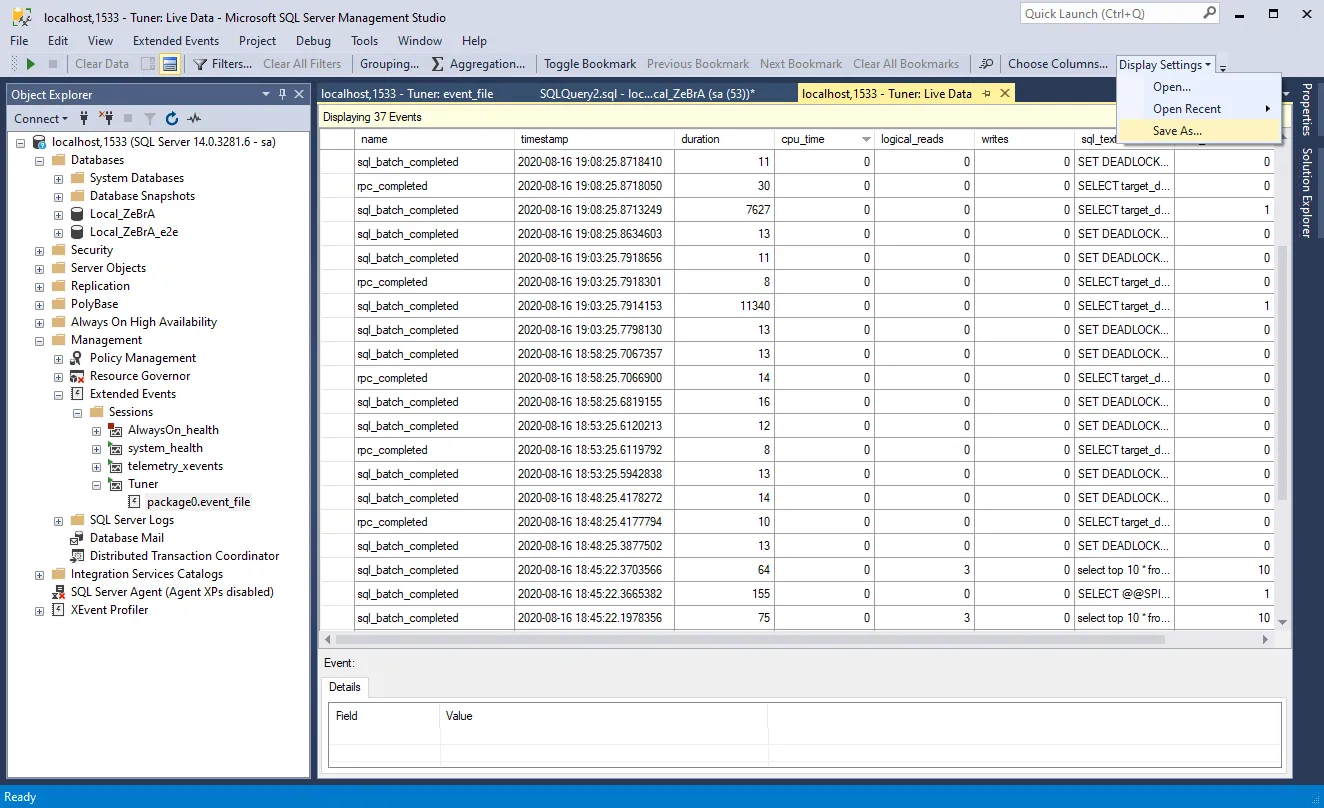Open Object Explorer window position dropdown arrow
Image resolution: width=1324 pixels, height=808 pixels.
tap(266, 94)
